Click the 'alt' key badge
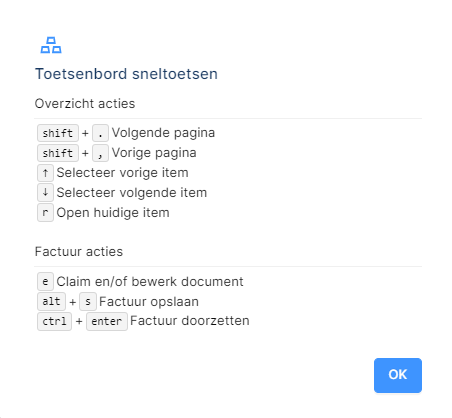 (51, 301)
